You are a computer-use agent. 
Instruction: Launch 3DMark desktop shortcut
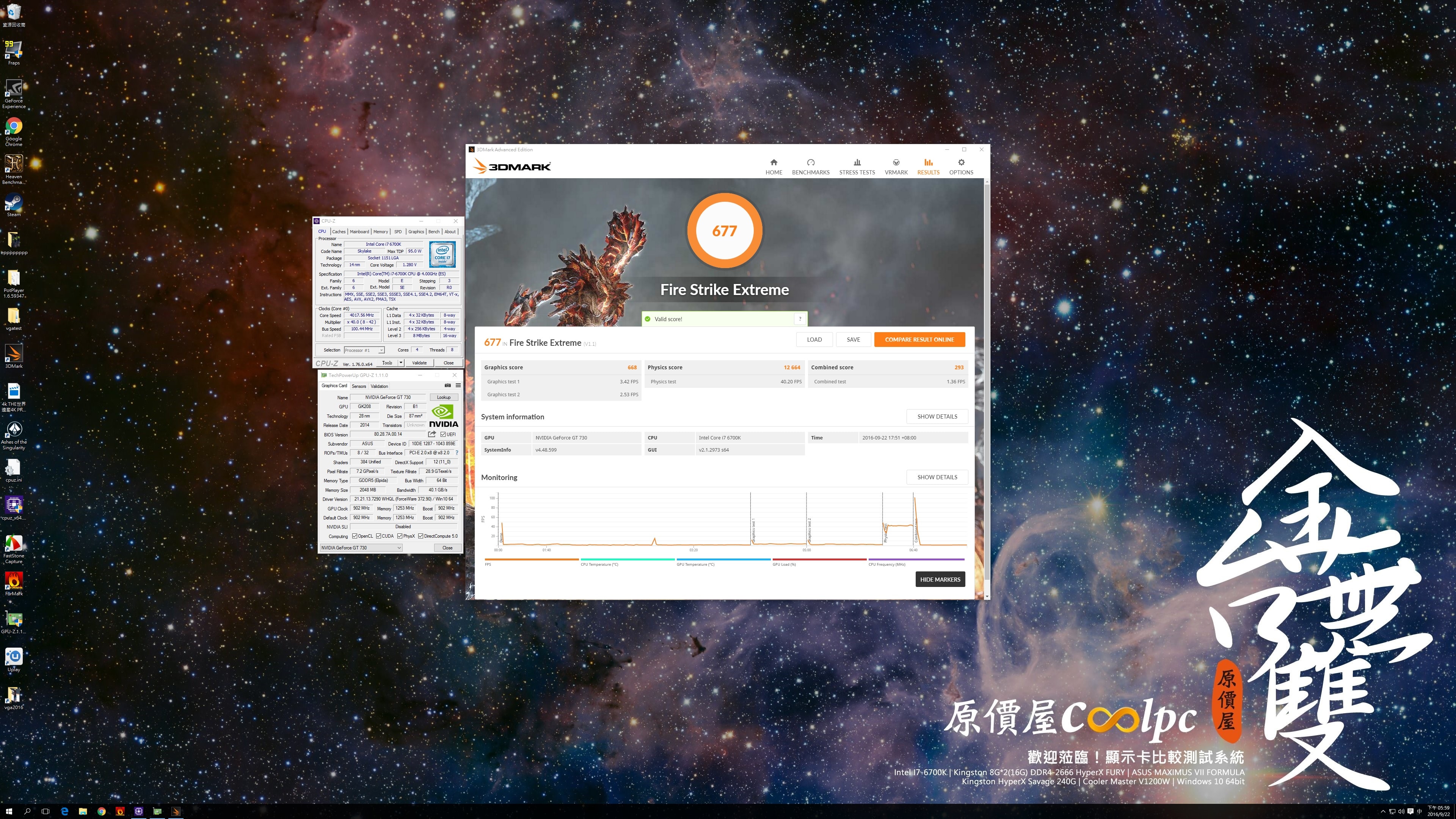14,356
